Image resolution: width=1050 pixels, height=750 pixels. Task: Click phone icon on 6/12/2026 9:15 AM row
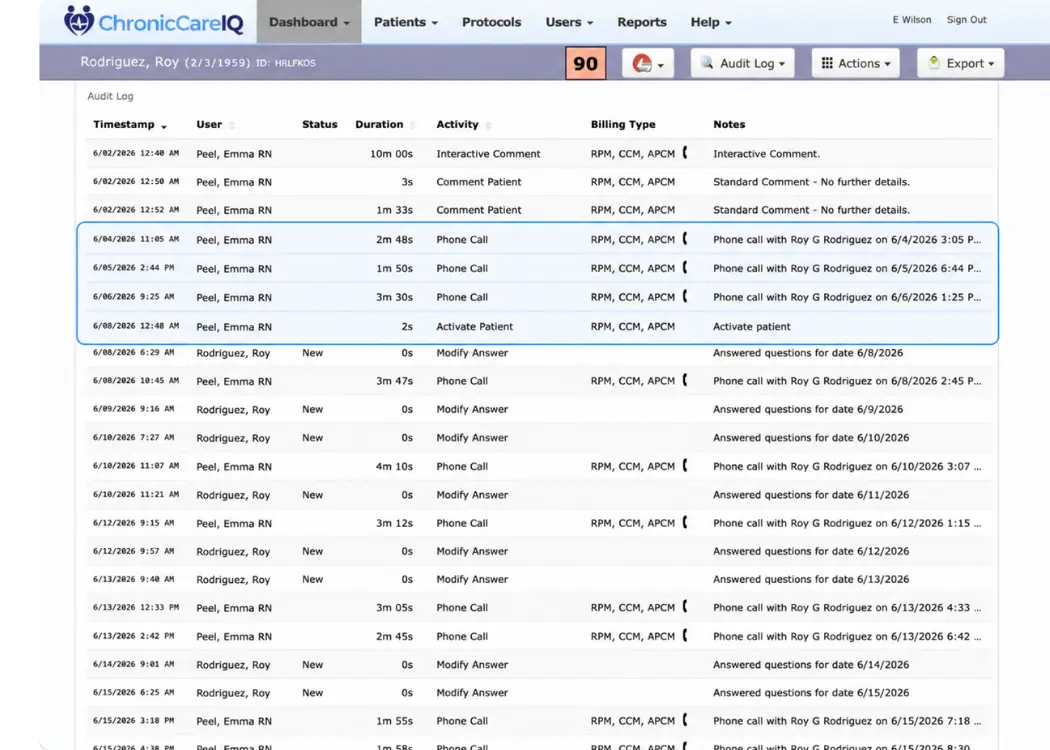pyautogui.click(x=684, y=522)
